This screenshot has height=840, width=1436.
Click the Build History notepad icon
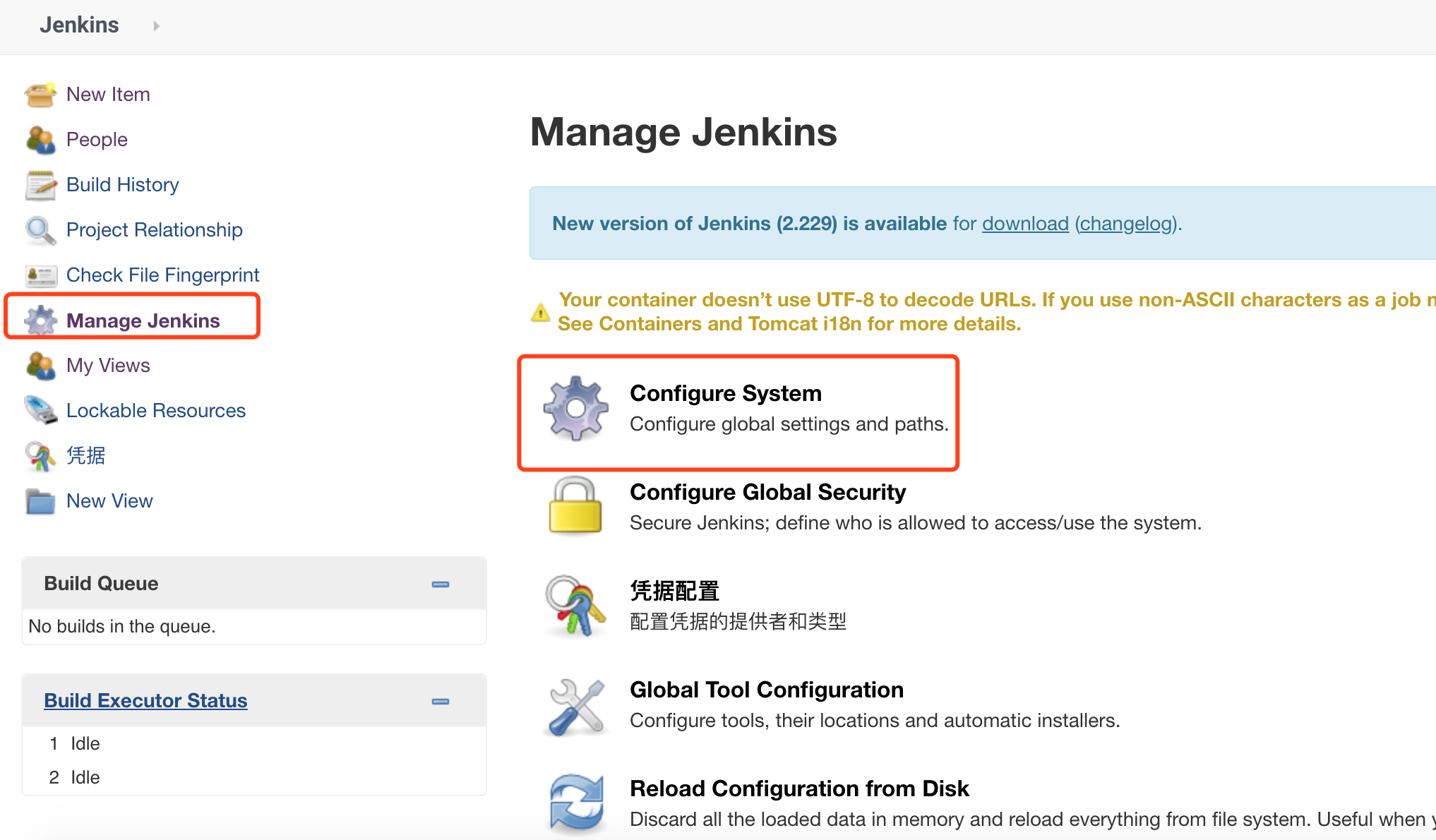[40, 185]
